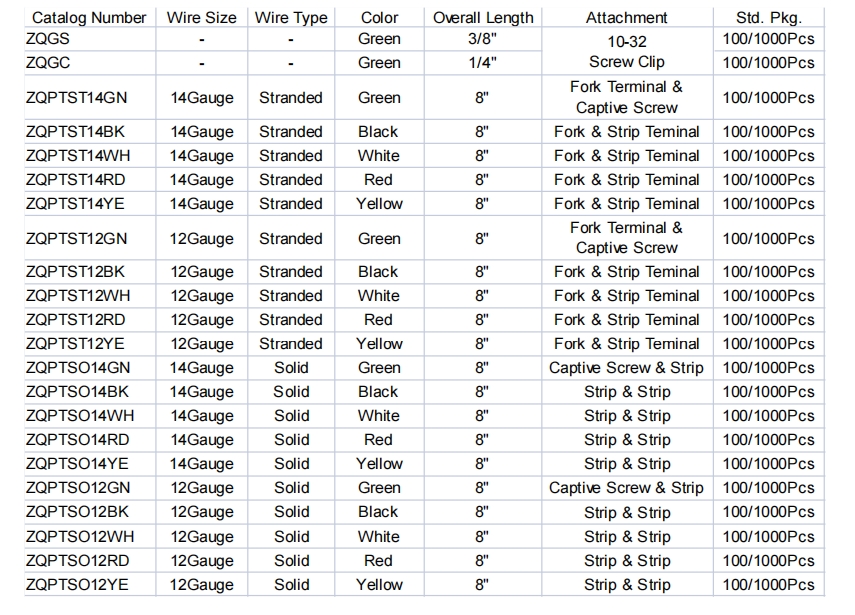
Task: Select the Attachment column header
Action: coord(627,17)
